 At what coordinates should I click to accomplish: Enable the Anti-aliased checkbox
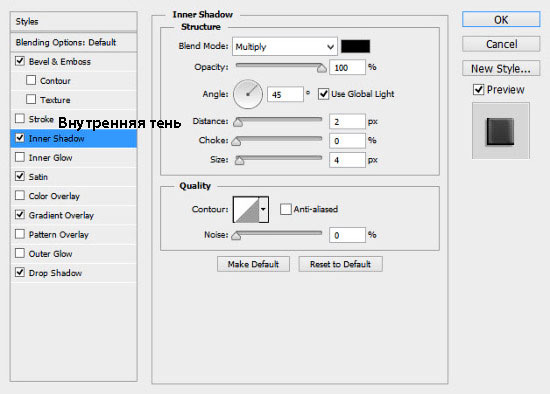tap(286, 209)
